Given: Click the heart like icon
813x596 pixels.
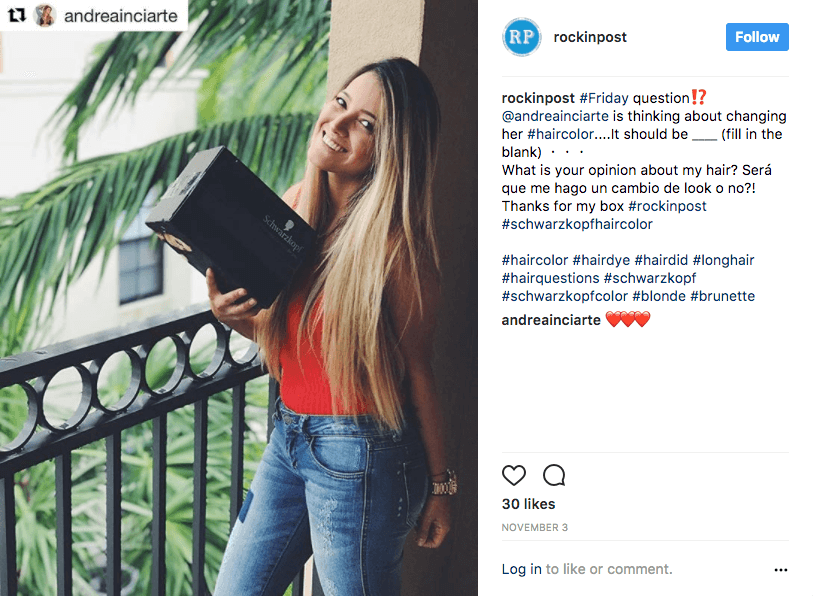Looking at the screenshot, I should pos(513,475).
